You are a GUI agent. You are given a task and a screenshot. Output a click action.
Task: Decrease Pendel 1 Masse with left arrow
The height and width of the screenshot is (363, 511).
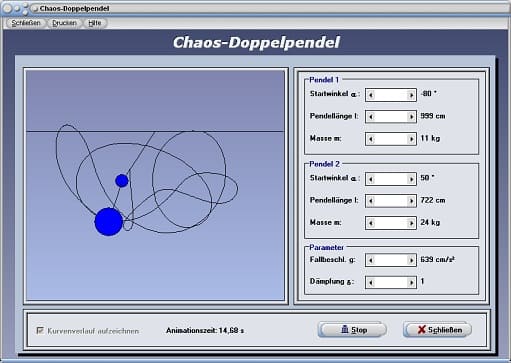click(x=371, y=139)
